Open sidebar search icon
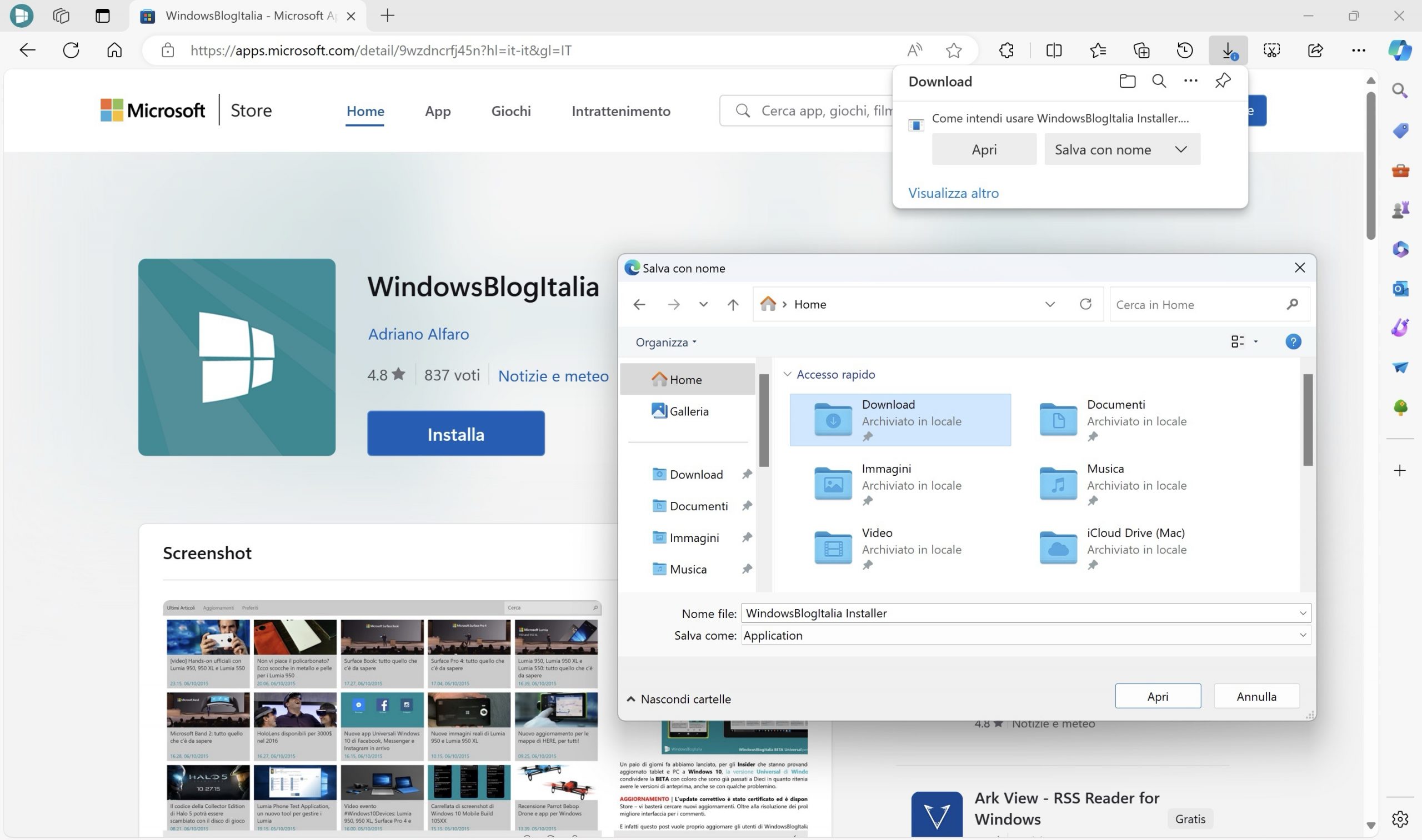 pyautogui.click(x=1400, y=90)
